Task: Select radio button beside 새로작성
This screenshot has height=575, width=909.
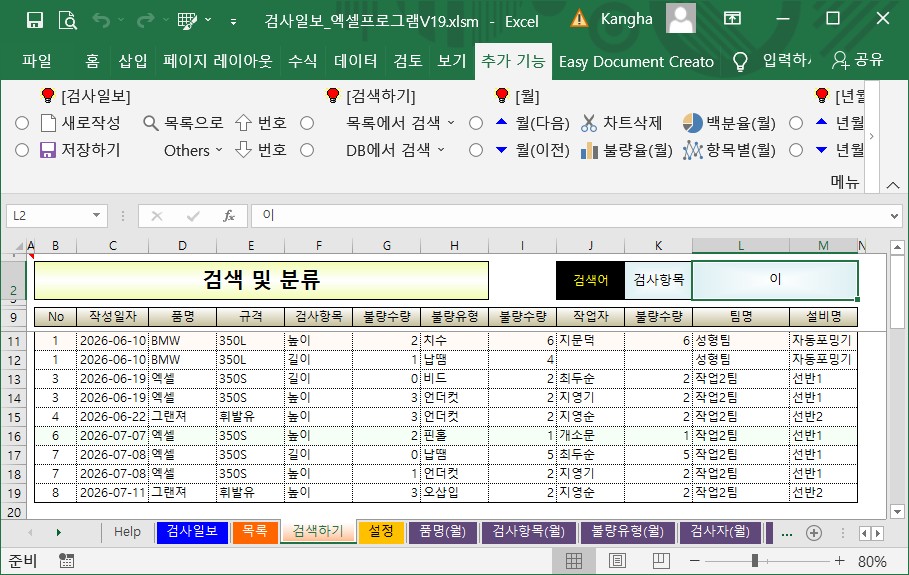Action: 22,123
